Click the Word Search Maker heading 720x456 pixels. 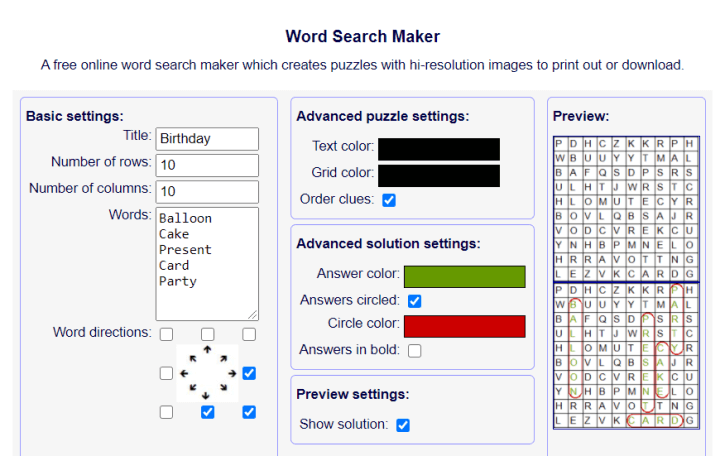(363, 36)
